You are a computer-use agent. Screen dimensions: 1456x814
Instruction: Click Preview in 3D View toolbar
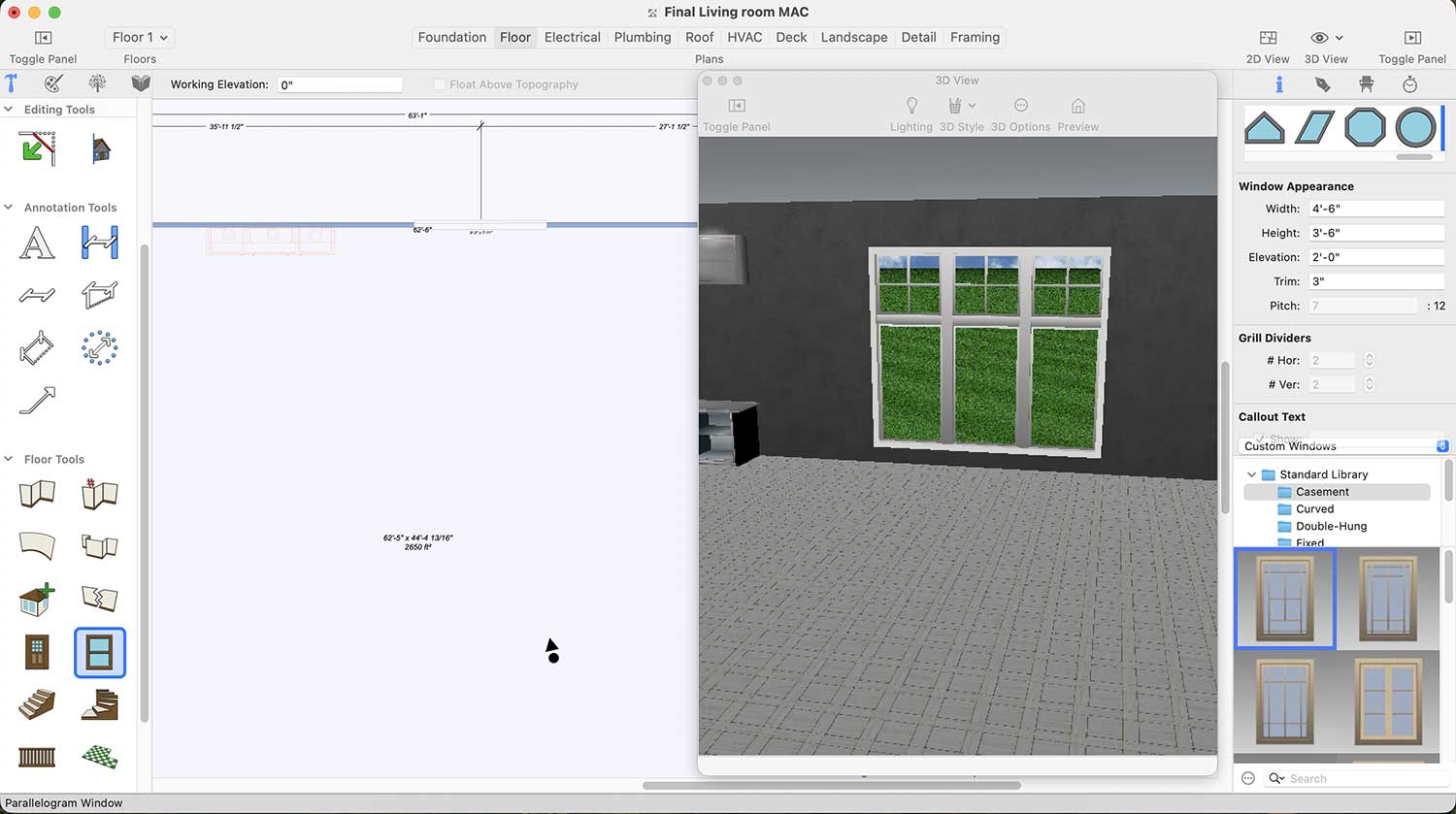(x=1077, y=106)
